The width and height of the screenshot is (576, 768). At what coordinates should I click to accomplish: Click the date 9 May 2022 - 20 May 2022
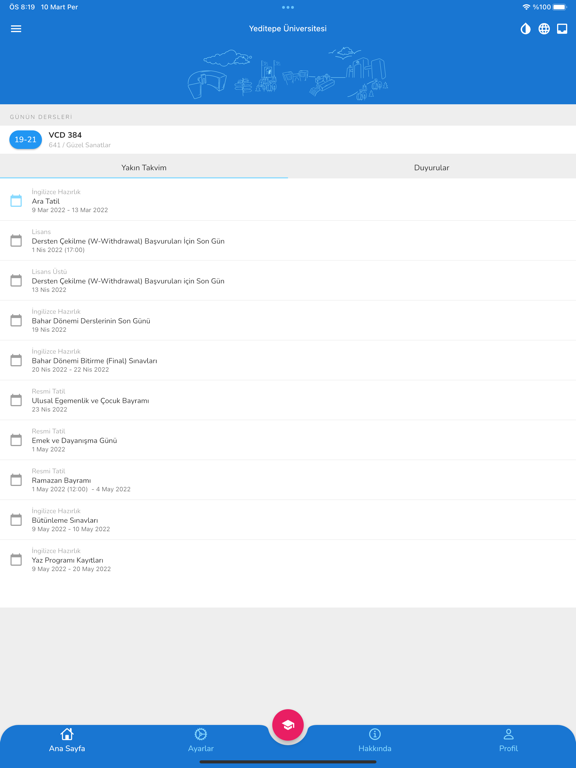72,569
